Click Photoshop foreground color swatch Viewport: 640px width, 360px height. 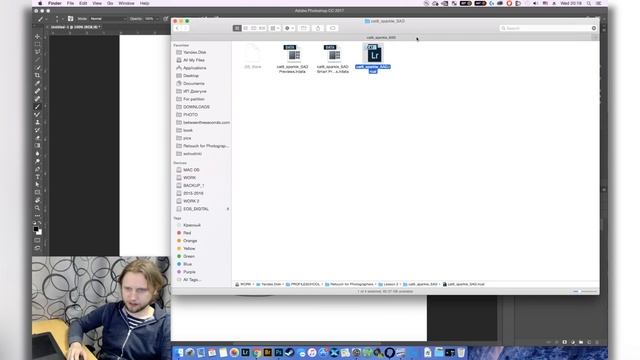tap(36, 229)
